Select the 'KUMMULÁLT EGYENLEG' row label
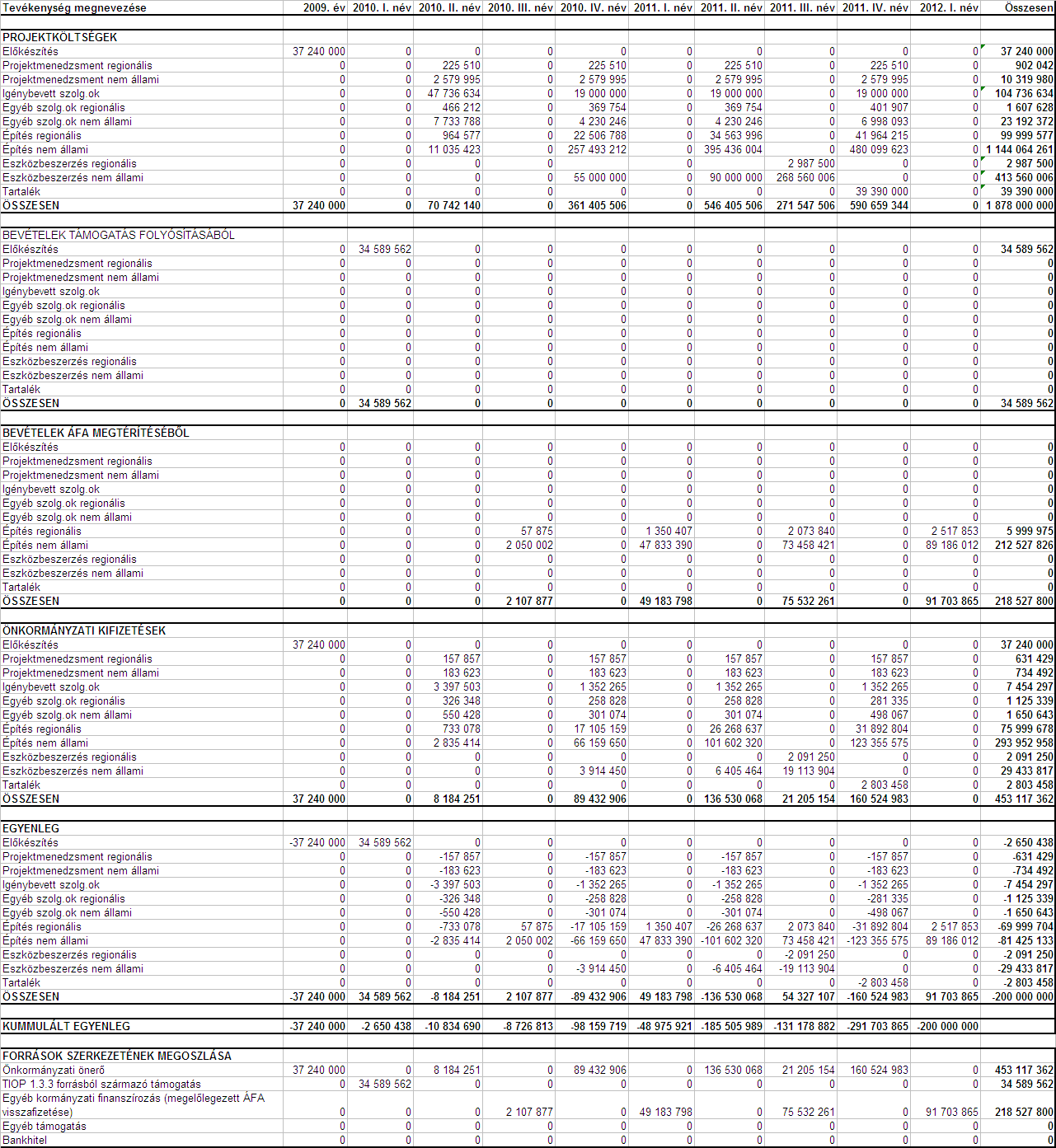 [x=66, y=1026]
